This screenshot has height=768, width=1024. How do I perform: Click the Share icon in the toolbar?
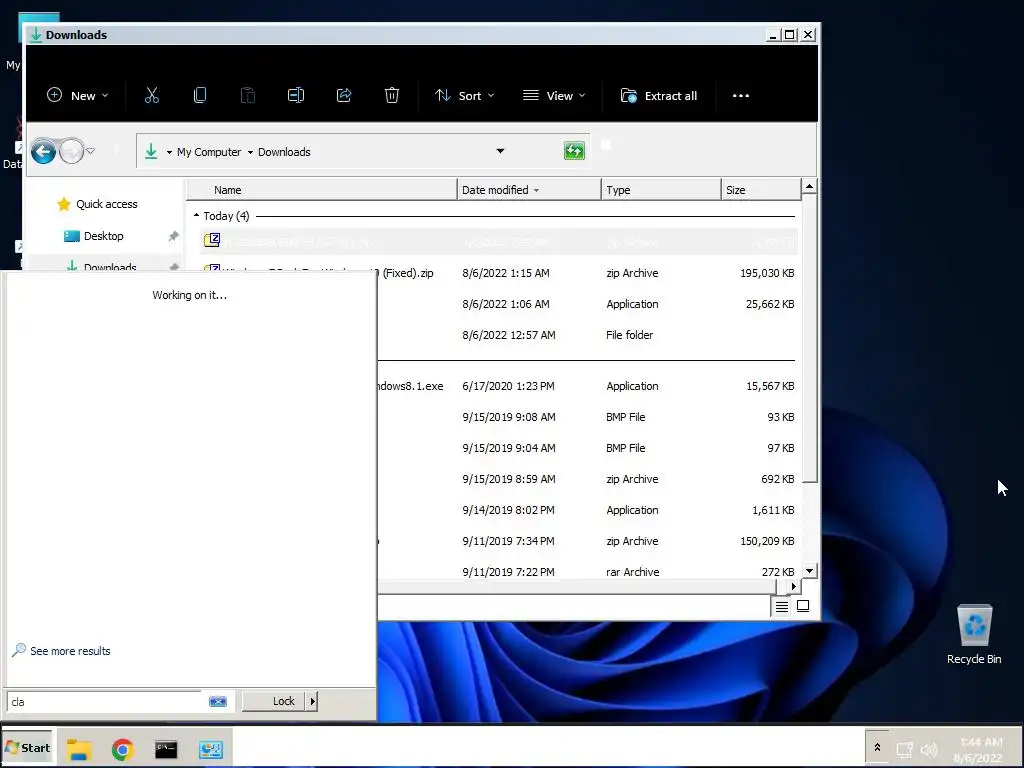pos(344,95)
